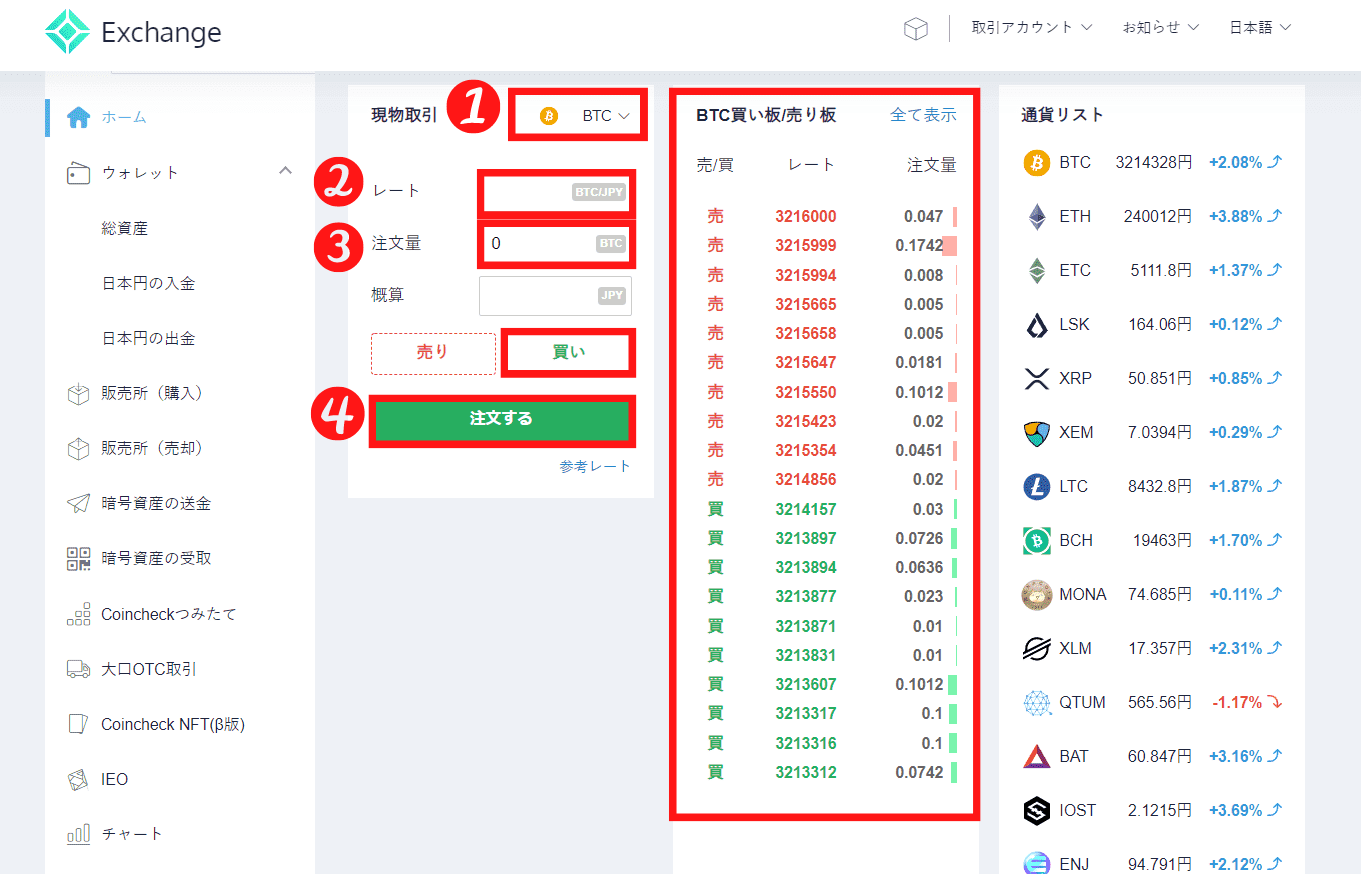The width and height of the screenshot is (1361, 874).
Task: Click the order quantity 0.1742
Action: (919, 246)
